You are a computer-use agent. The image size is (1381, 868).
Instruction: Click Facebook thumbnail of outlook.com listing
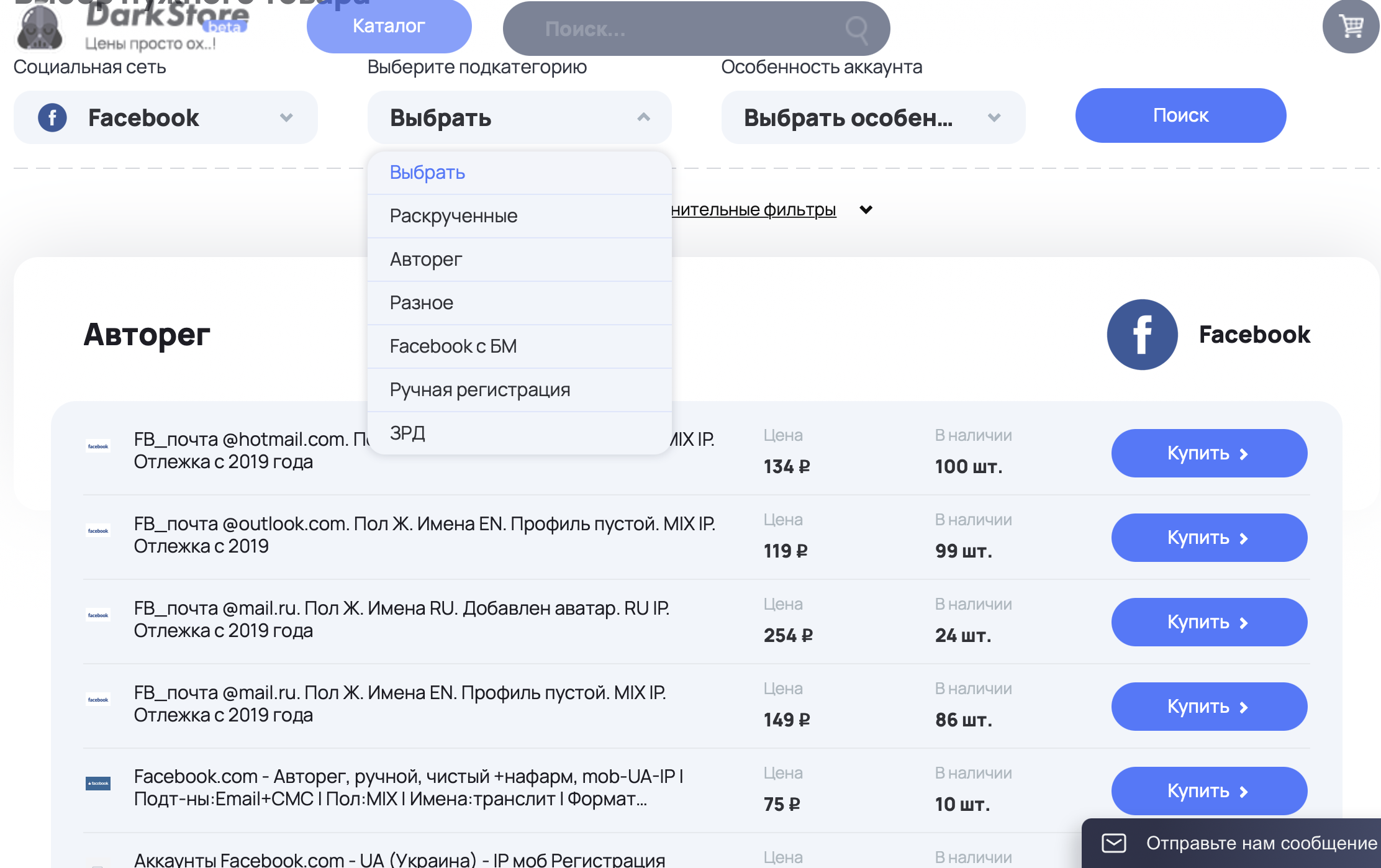98,531
